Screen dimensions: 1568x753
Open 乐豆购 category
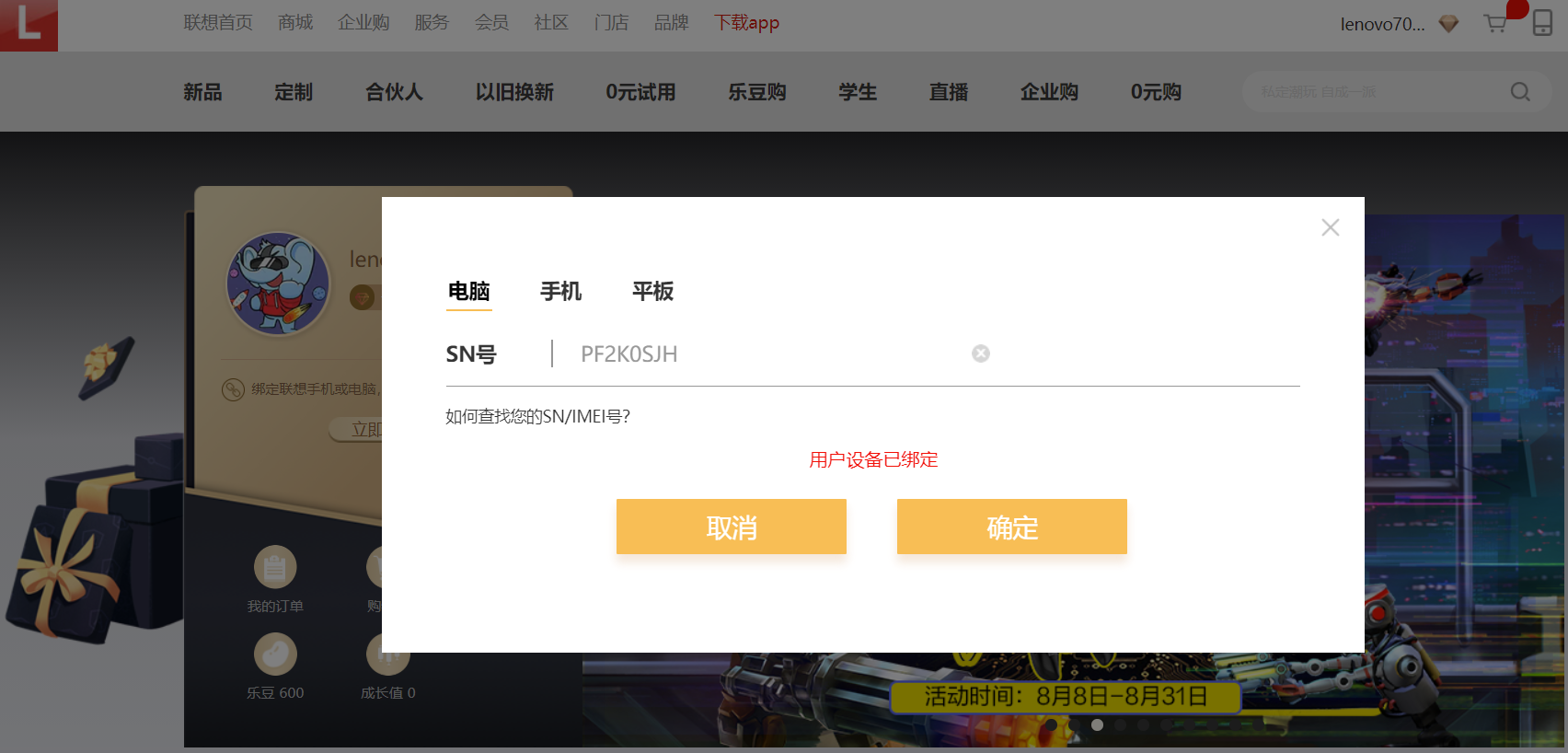(x=757, y=92)
